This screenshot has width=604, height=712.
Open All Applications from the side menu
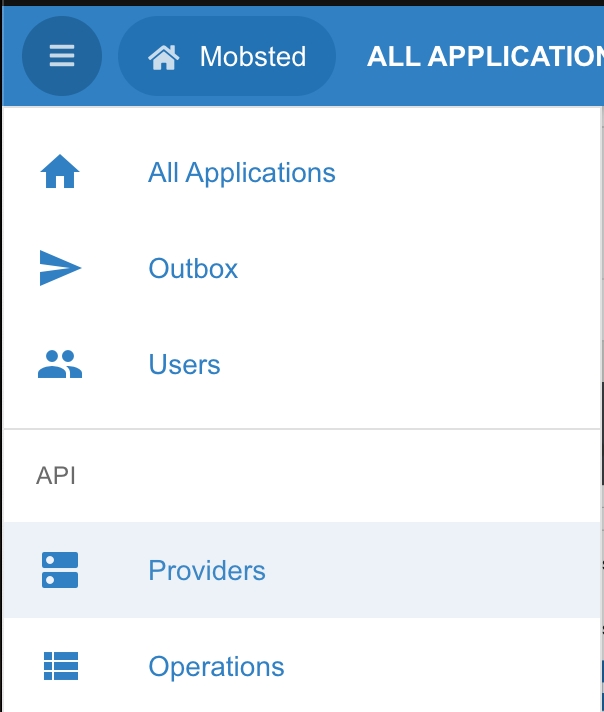[x=241, y=173]
